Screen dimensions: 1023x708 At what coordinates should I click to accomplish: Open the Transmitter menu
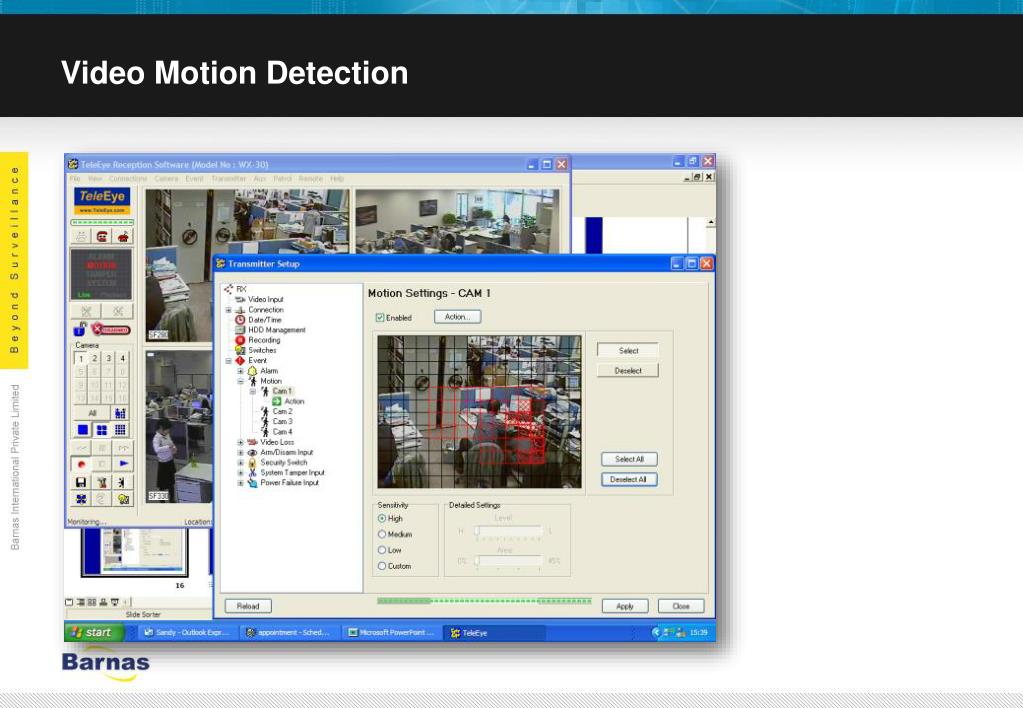coord(228,179)
